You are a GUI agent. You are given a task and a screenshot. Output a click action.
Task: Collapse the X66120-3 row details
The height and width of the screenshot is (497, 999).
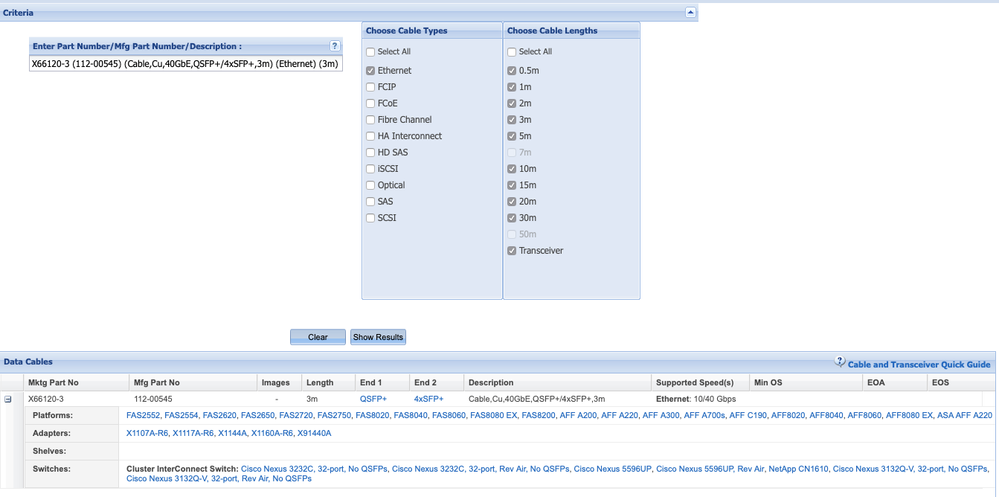[9, 399]
